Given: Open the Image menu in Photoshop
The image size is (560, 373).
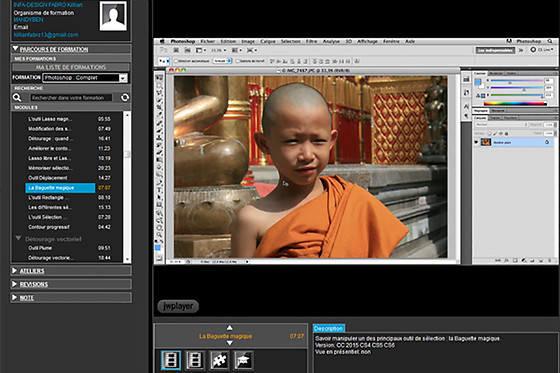Looking at the screenshot, I should point(248,41).
